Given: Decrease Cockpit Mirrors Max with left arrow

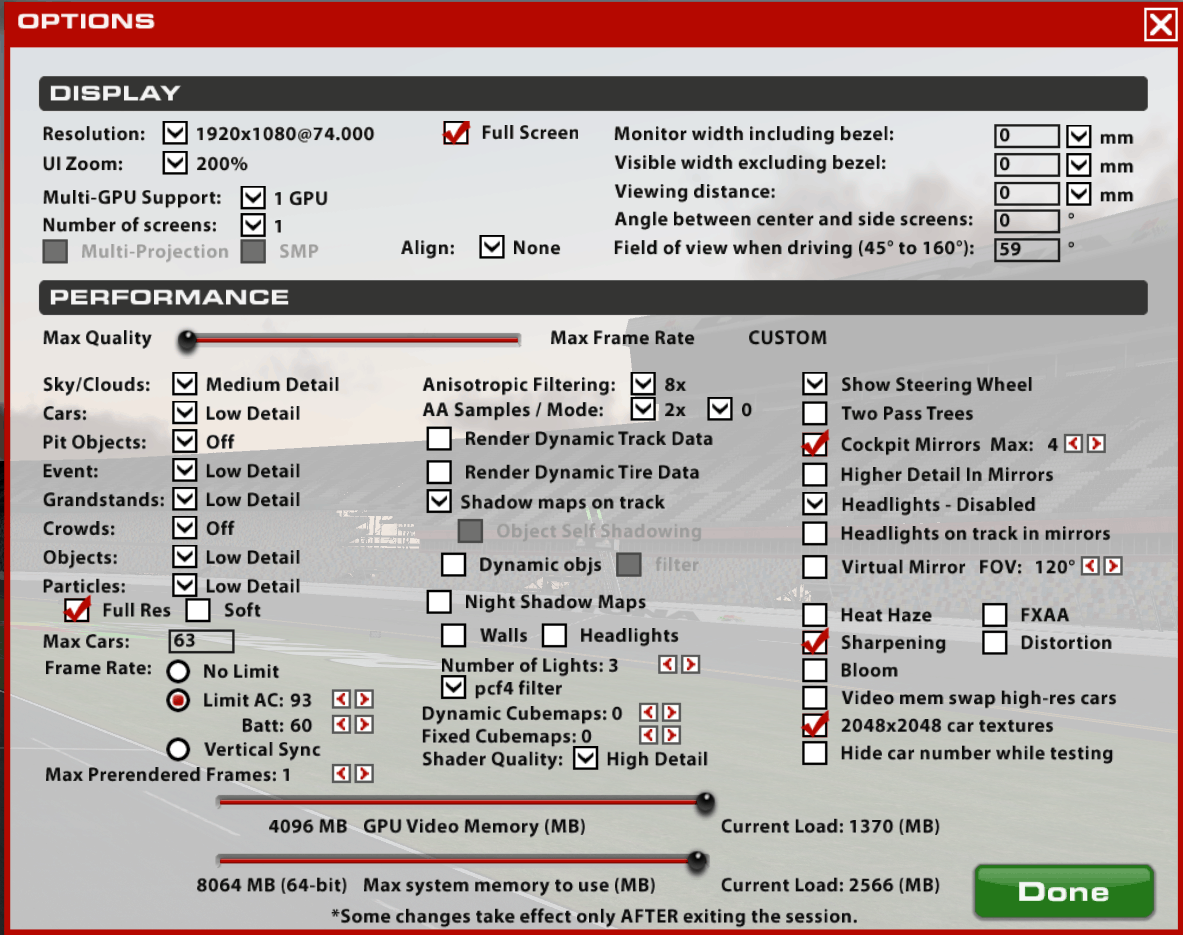Looking at the screenshot, I should point(1073,444).
